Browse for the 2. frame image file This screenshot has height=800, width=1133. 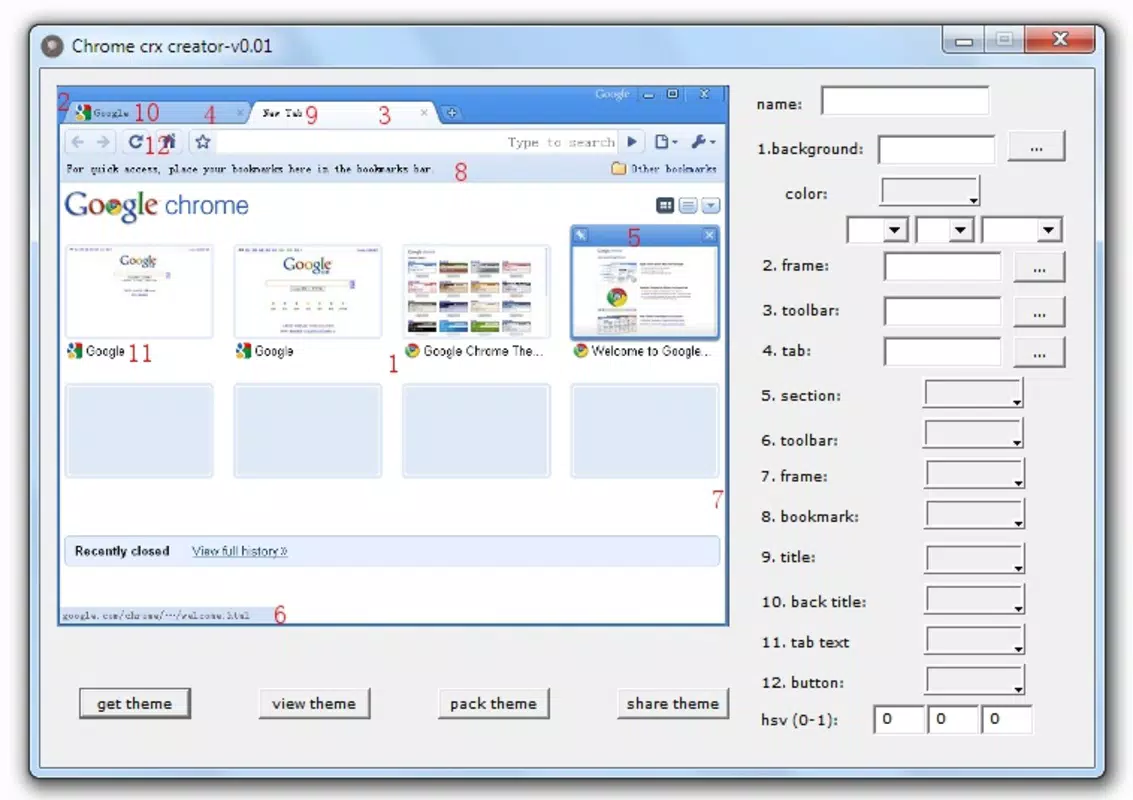click(x=1039, y=268)
